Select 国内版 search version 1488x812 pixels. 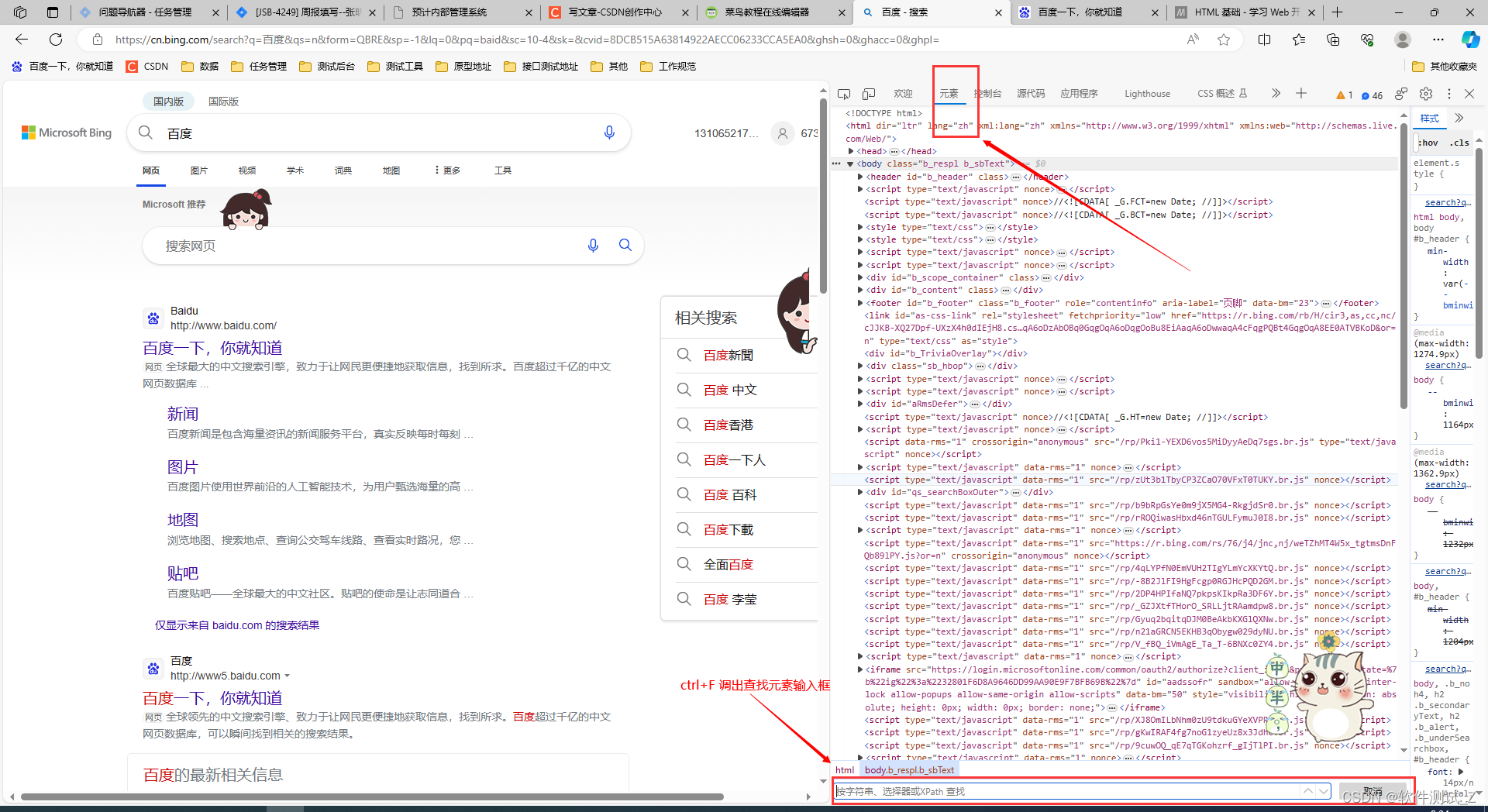pos(168,101)
